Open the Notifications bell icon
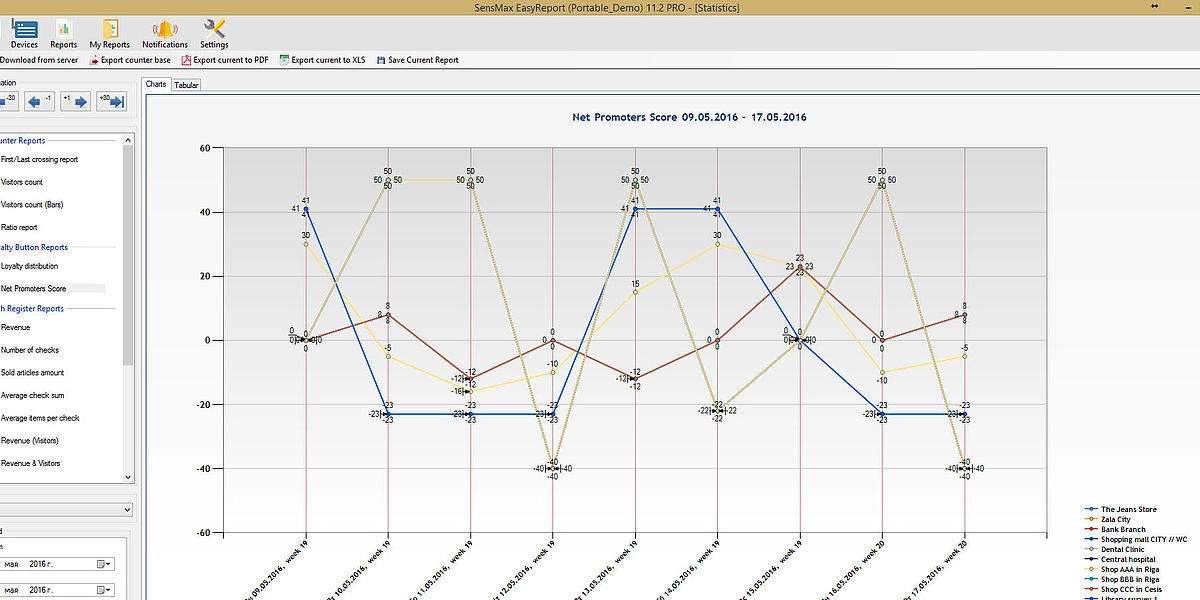1200x600 pixels. pos(165,33)
